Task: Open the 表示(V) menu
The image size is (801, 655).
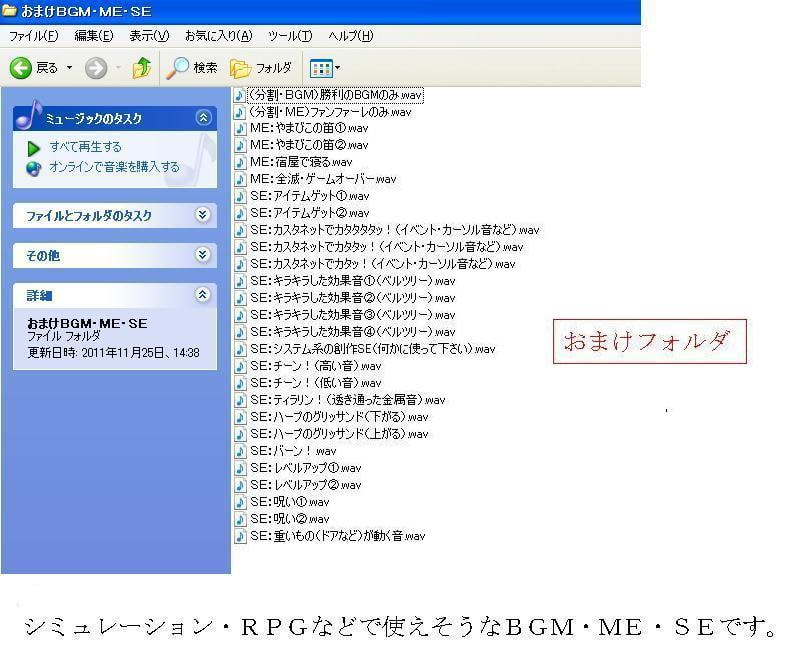Action: 149,36
